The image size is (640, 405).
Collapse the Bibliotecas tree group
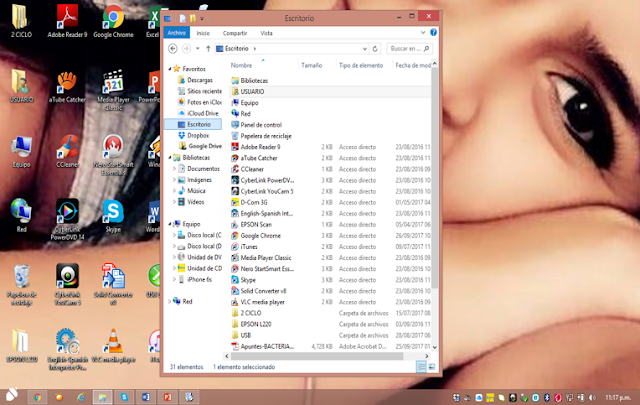[x=169, y=158]
